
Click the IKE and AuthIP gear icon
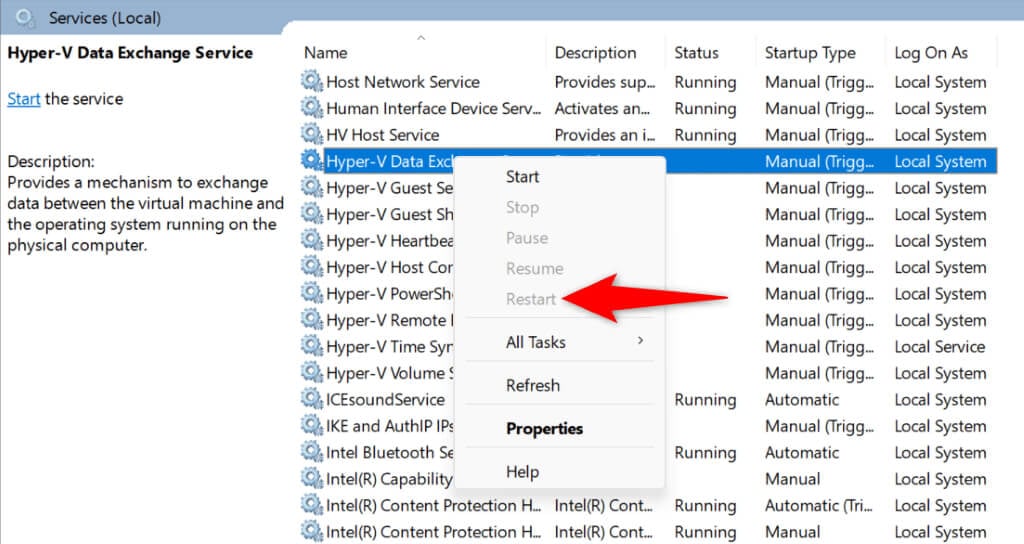pos(312,426)
